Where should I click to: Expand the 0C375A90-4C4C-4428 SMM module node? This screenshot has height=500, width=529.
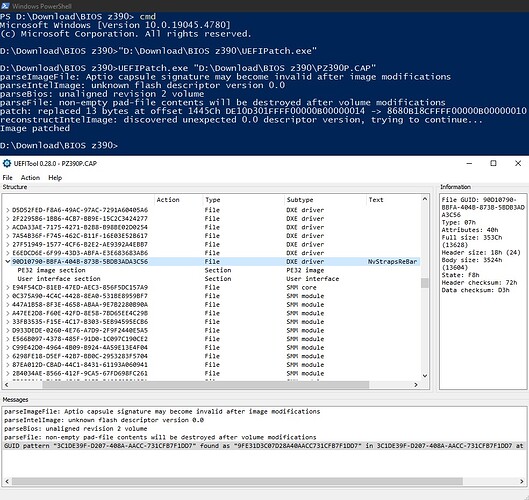pos(8,296)
